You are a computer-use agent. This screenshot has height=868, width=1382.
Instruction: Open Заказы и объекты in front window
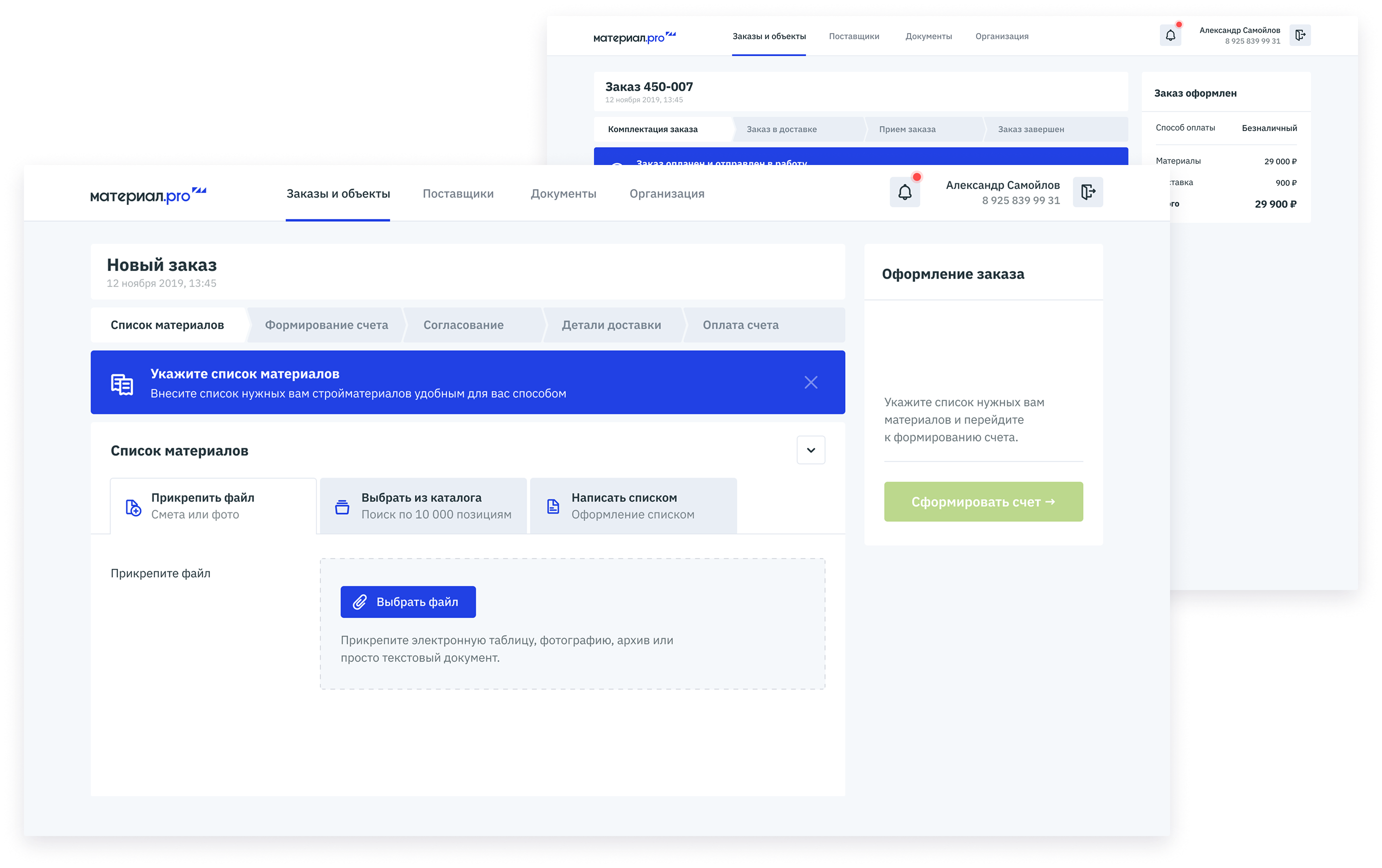pyautogui.click(x=338, y=193)
